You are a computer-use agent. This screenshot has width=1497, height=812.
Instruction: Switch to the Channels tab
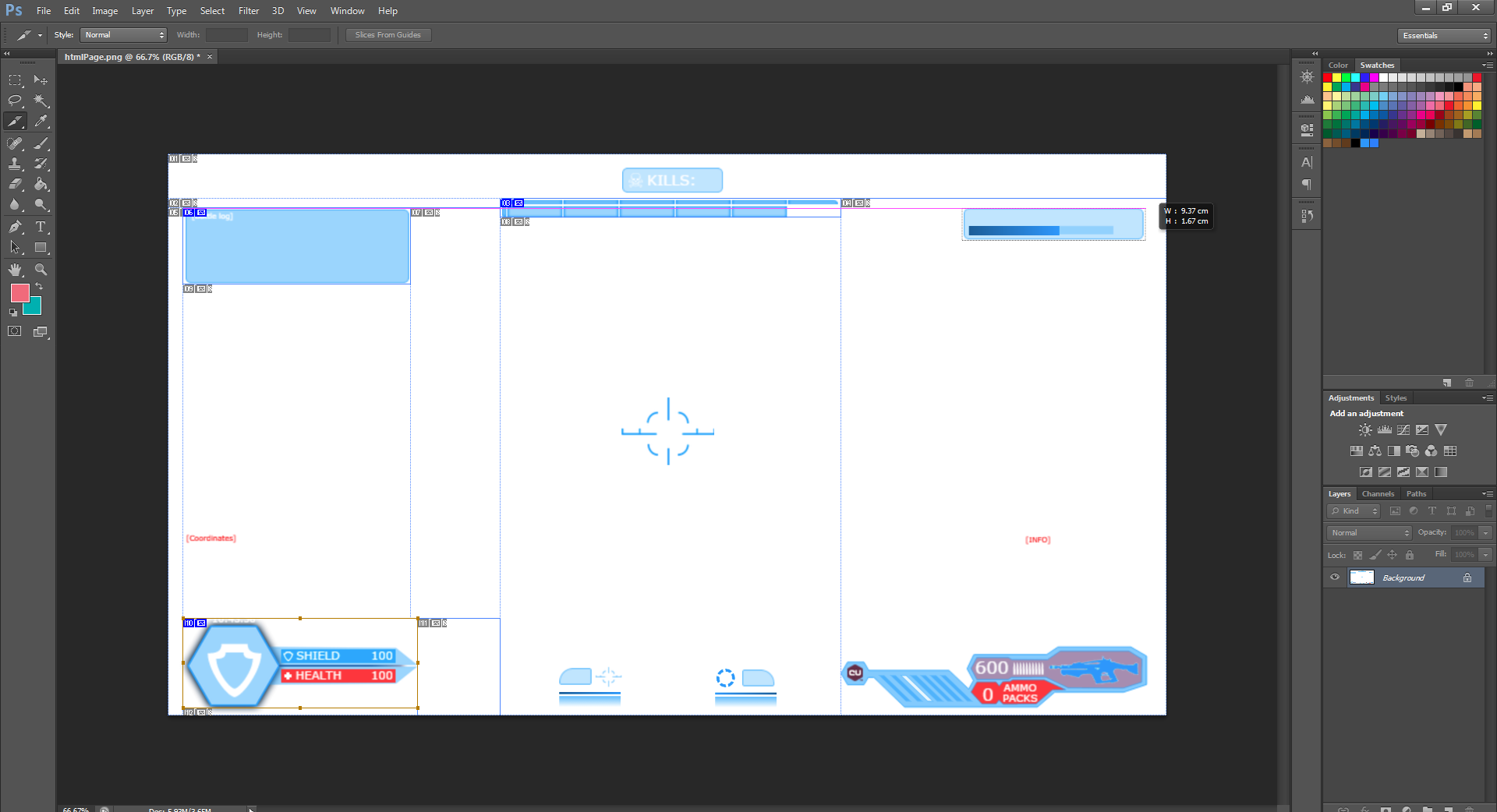tap(1378, 494)
